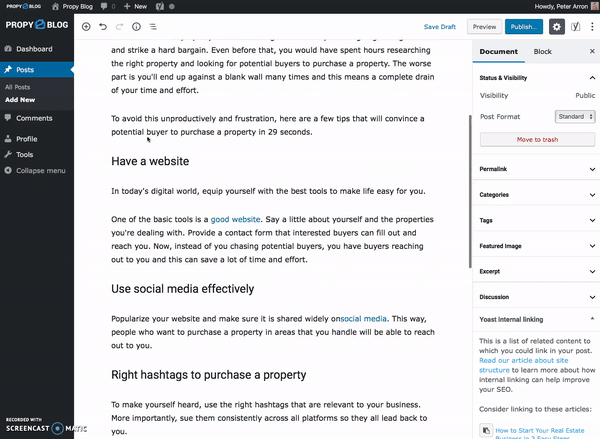The width and height of the screenshot is (600, 439).
Task: Open the Yoast SEO icon panel
Action: coord(576,27)
